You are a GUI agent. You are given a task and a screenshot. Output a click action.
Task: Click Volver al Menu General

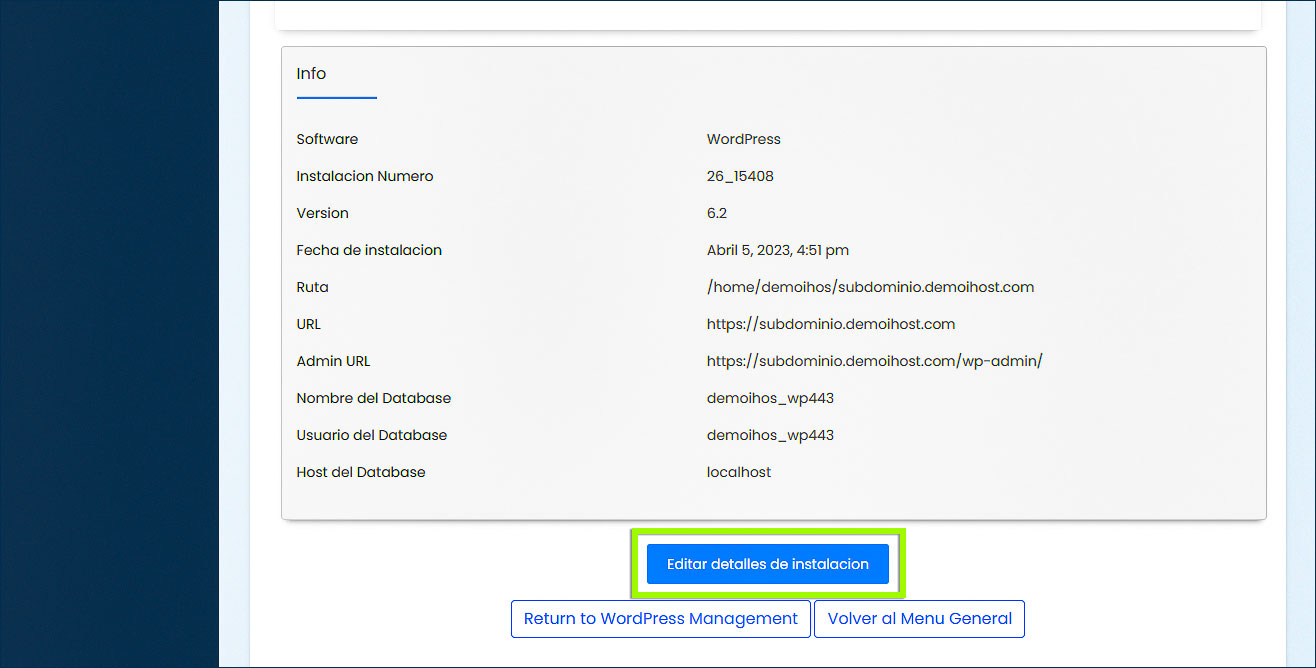pyautogui.click(x=918, y=618)
